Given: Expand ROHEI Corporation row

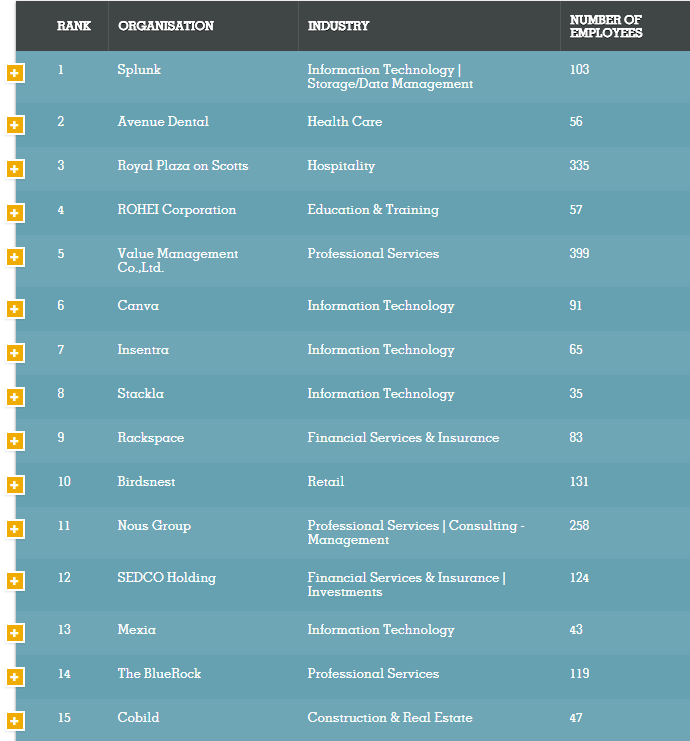Looking at the screenshot, I should [x=15, y=213].
